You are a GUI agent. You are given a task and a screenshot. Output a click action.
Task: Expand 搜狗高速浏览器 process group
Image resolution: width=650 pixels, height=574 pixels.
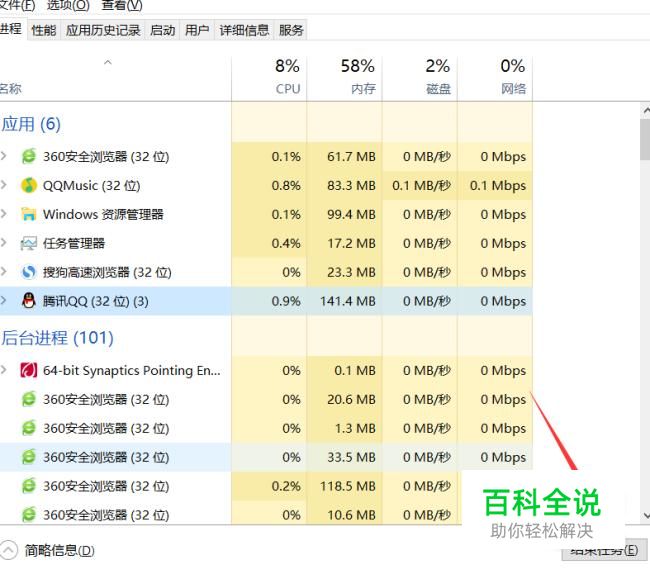(4, 272)
